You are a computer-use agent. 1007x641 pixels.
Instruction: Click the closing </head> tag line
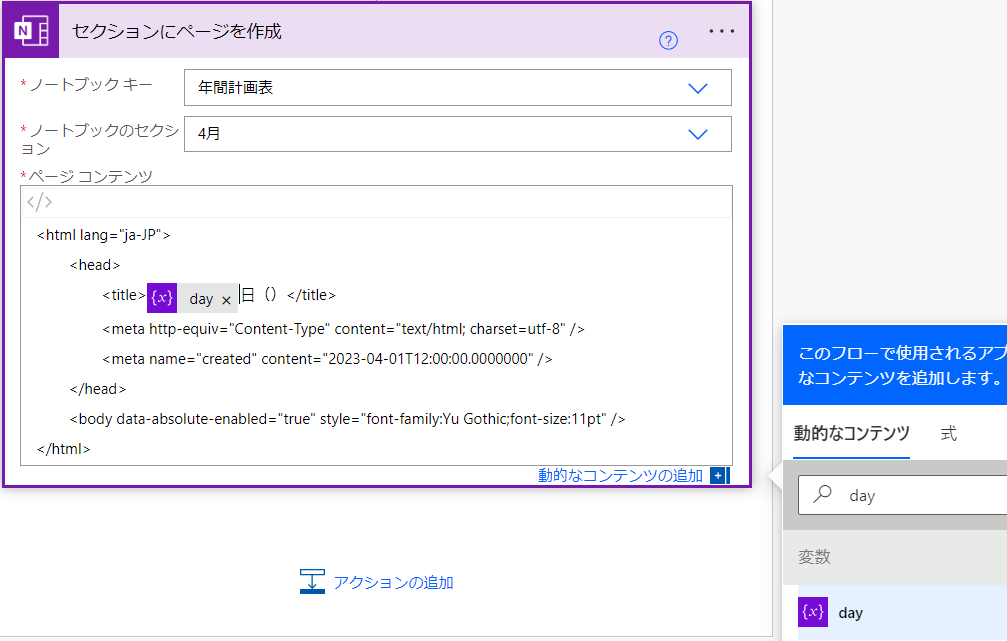tap(98, 389)
